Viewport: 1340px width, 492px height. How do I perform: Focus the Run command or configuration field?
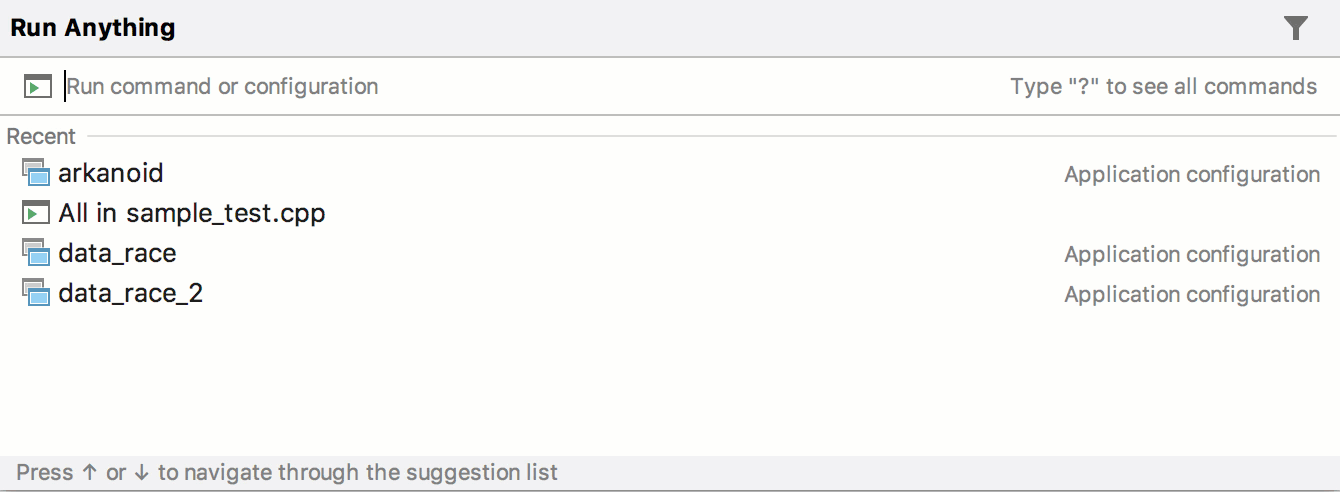coord(500,87)
